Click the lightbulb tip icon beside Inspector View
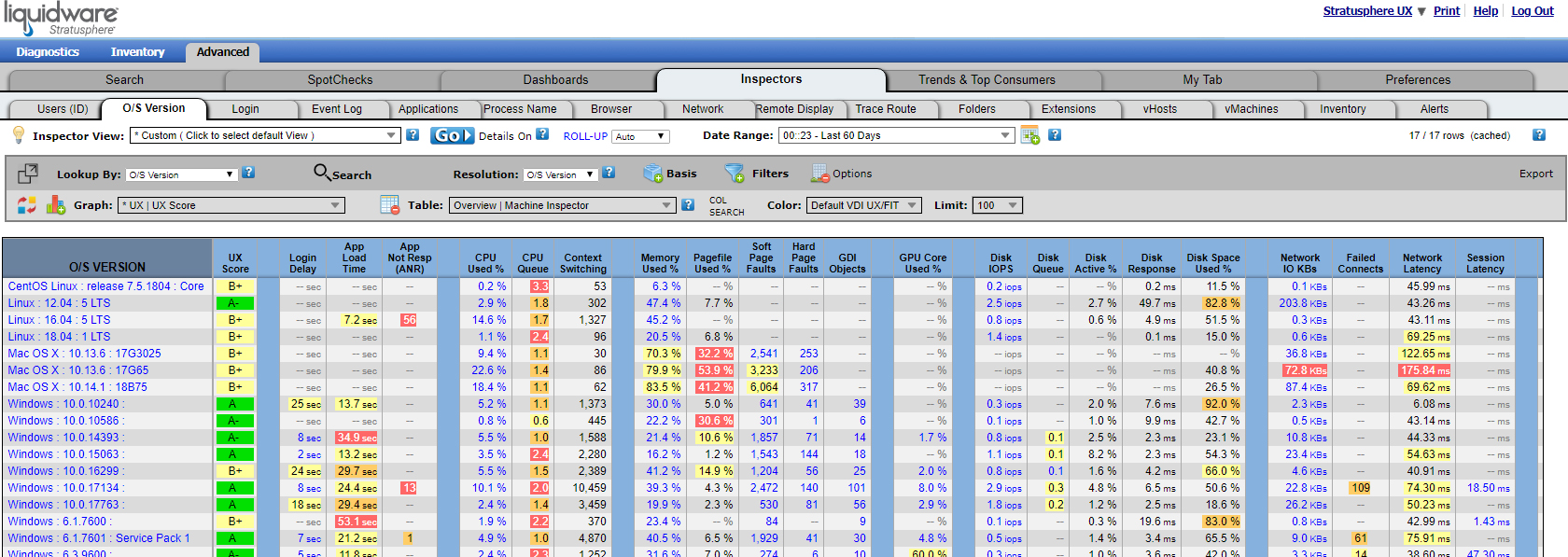Viewport: 1568px width, 557px height. [18, 134]
